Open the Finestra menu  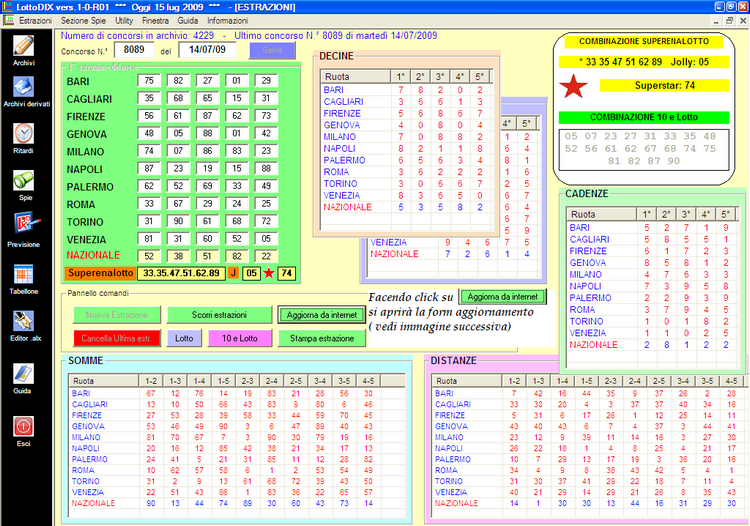click(155, 20)
